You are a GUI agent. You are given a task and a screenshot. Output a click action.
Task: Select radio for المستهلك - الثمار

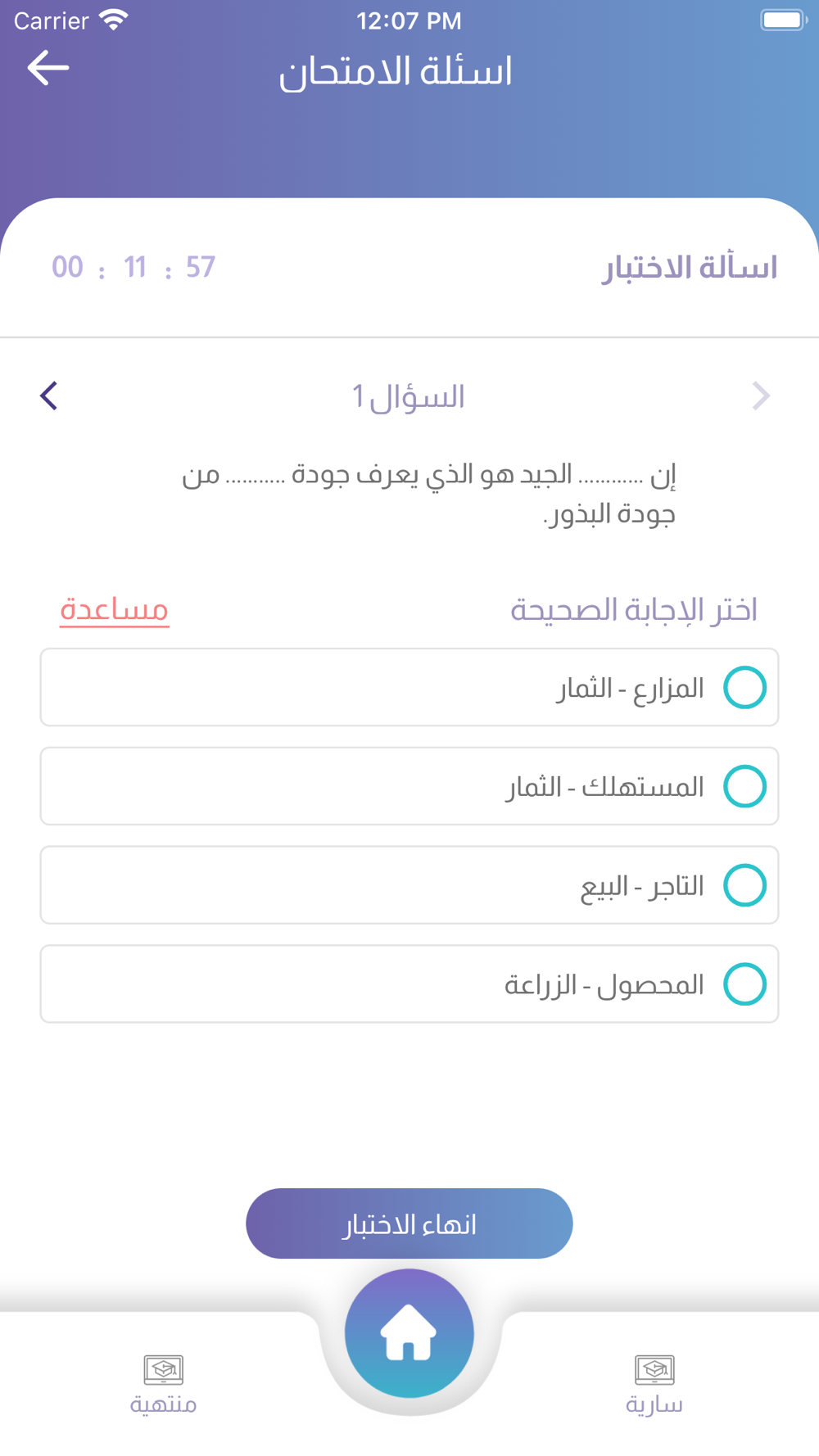coord(744,786)
